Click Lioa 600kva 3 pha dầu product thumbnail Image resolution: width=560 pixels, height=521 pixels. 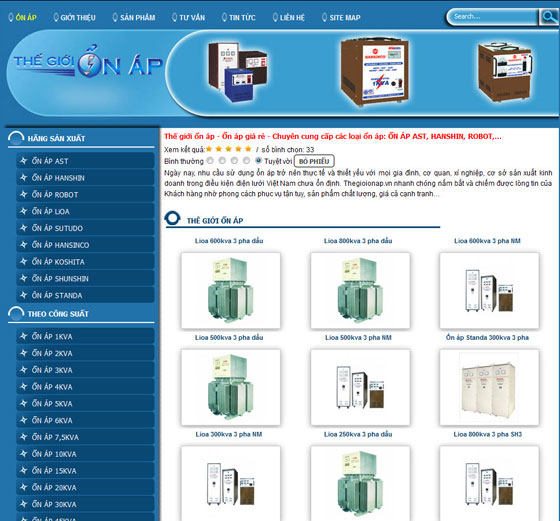(231, 290)
